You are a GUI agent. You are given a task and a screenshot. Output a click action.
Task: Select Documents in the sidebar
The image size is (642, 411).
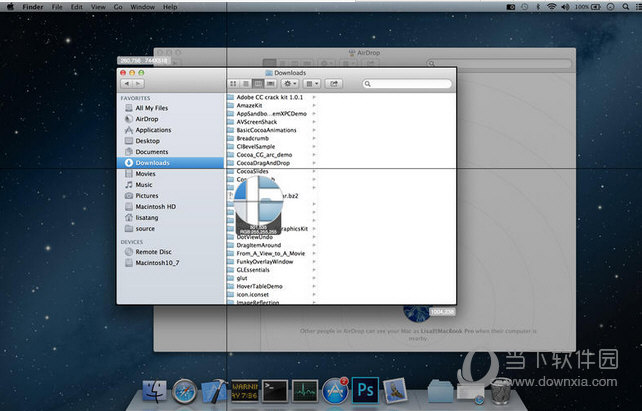(x=151, y=152)
